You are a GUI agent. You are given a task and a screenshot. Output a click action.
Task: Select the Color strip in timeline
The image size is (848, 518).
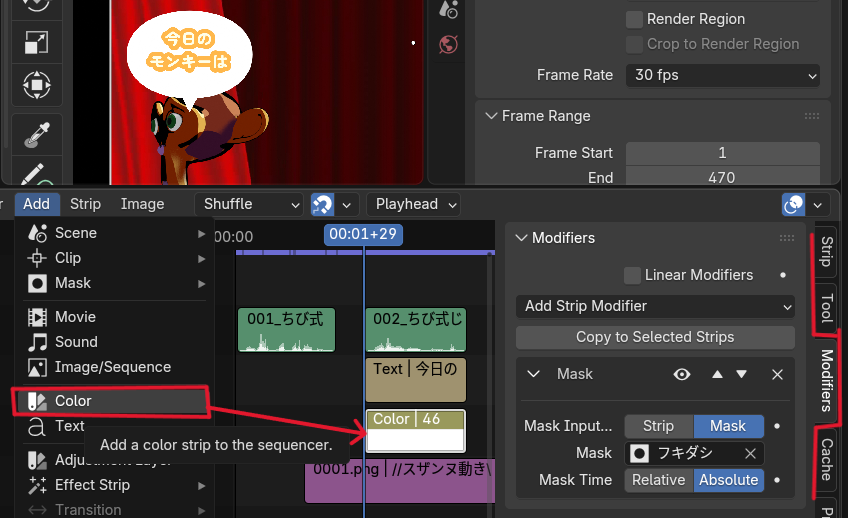click(x=415, y=431)
